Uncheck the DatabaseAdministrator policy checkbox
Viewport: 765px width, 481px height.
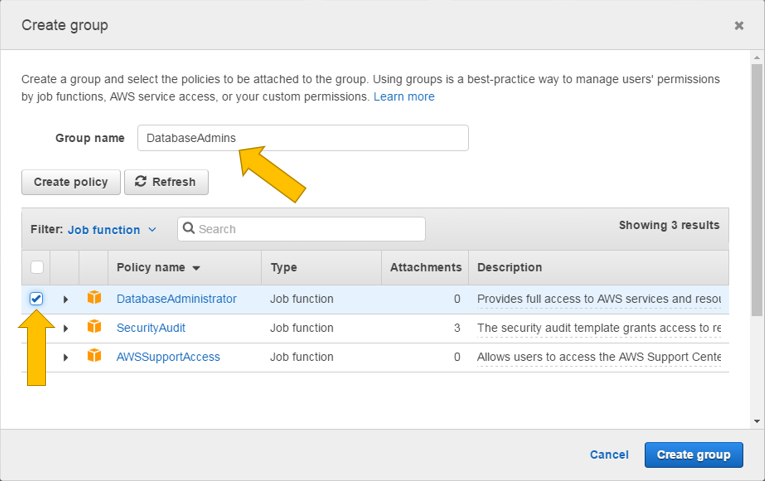(36, 299)
